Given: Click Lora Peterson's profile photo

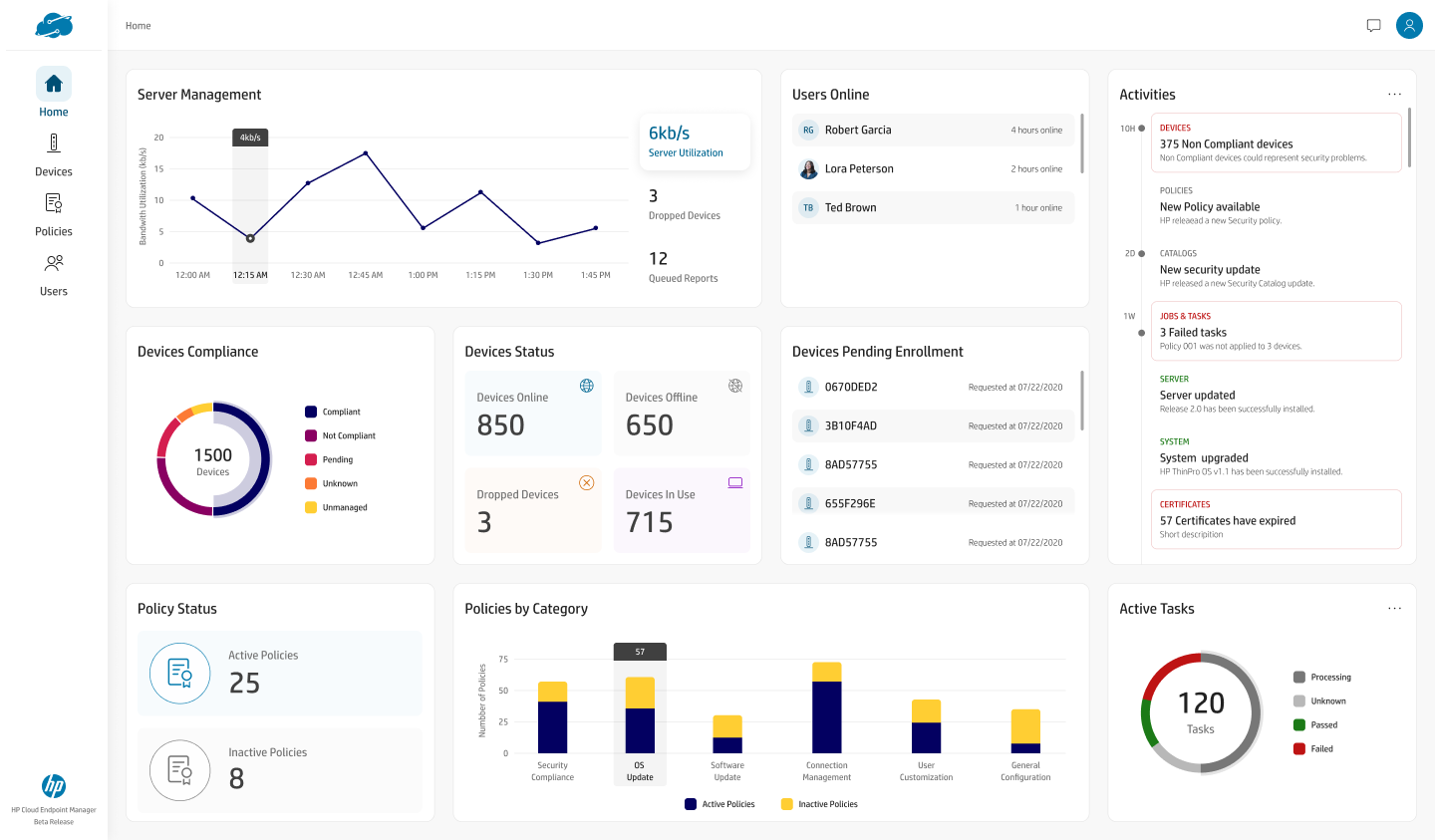Looking at the screenshot, I should click(x=808, y=169).
